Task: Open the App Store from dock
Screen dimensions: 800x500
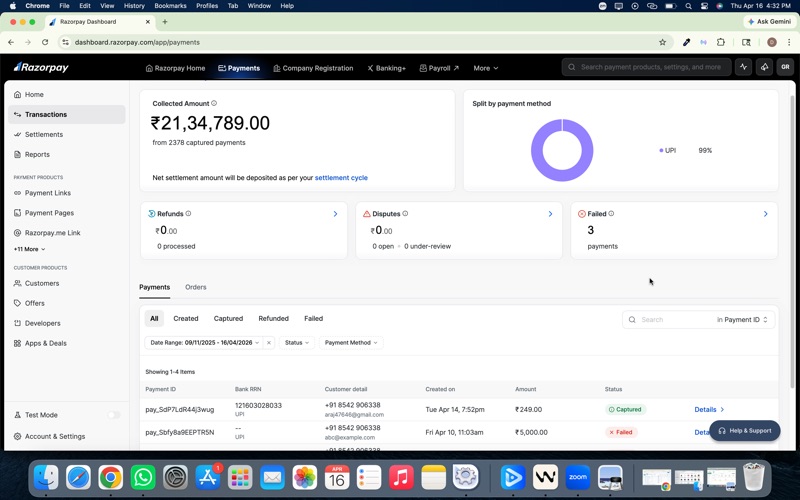Action: tap(208, 478)
